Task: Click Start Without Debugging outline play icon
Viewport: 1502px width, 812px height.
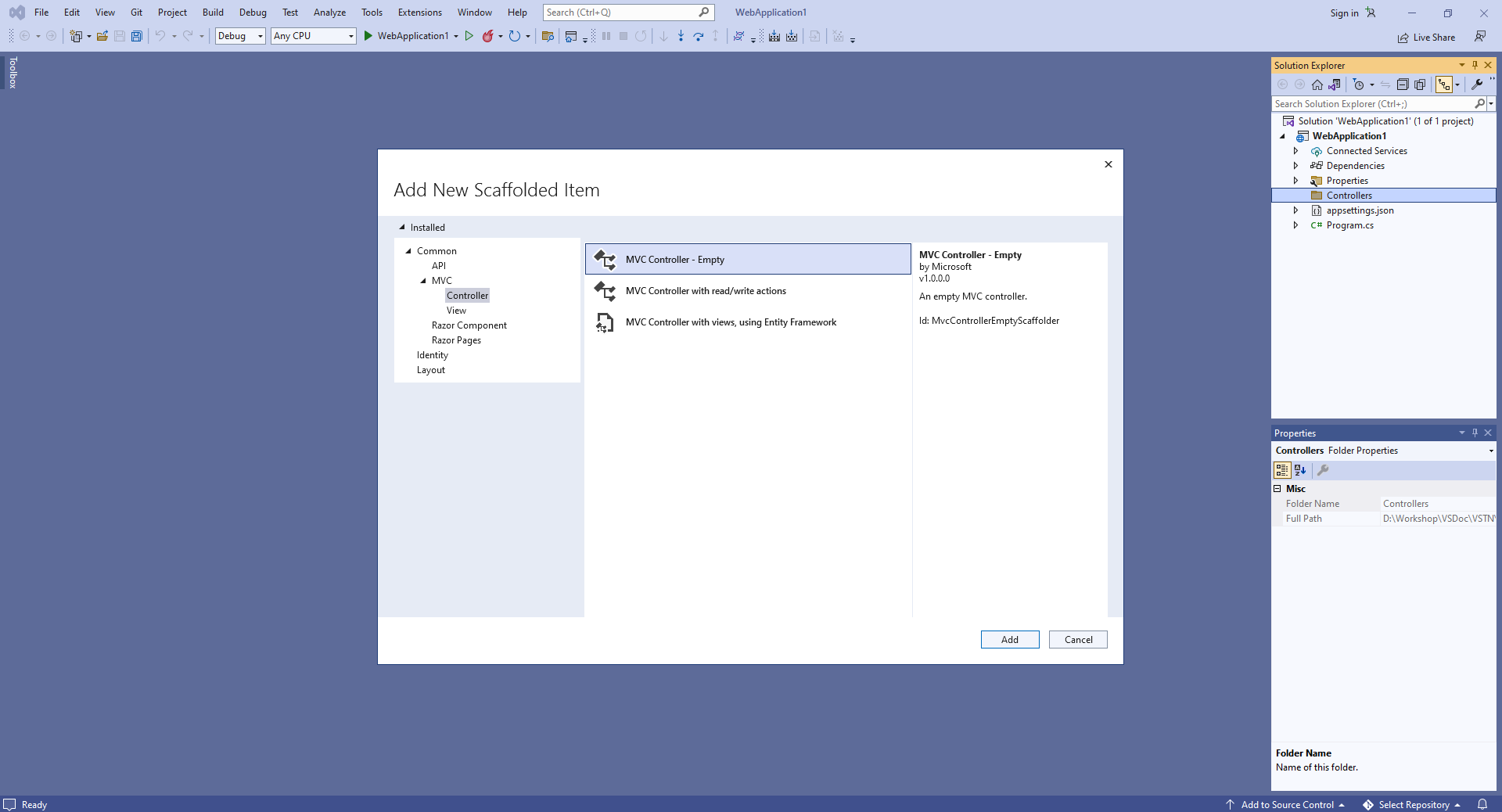Action: click(x=469, y=36)
